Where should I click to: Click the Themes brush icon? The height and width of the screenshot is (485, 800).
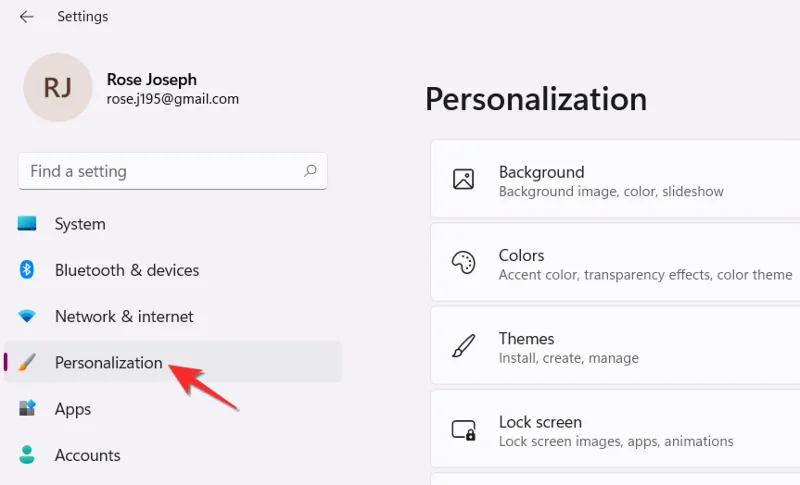click(x=463, y=347)
